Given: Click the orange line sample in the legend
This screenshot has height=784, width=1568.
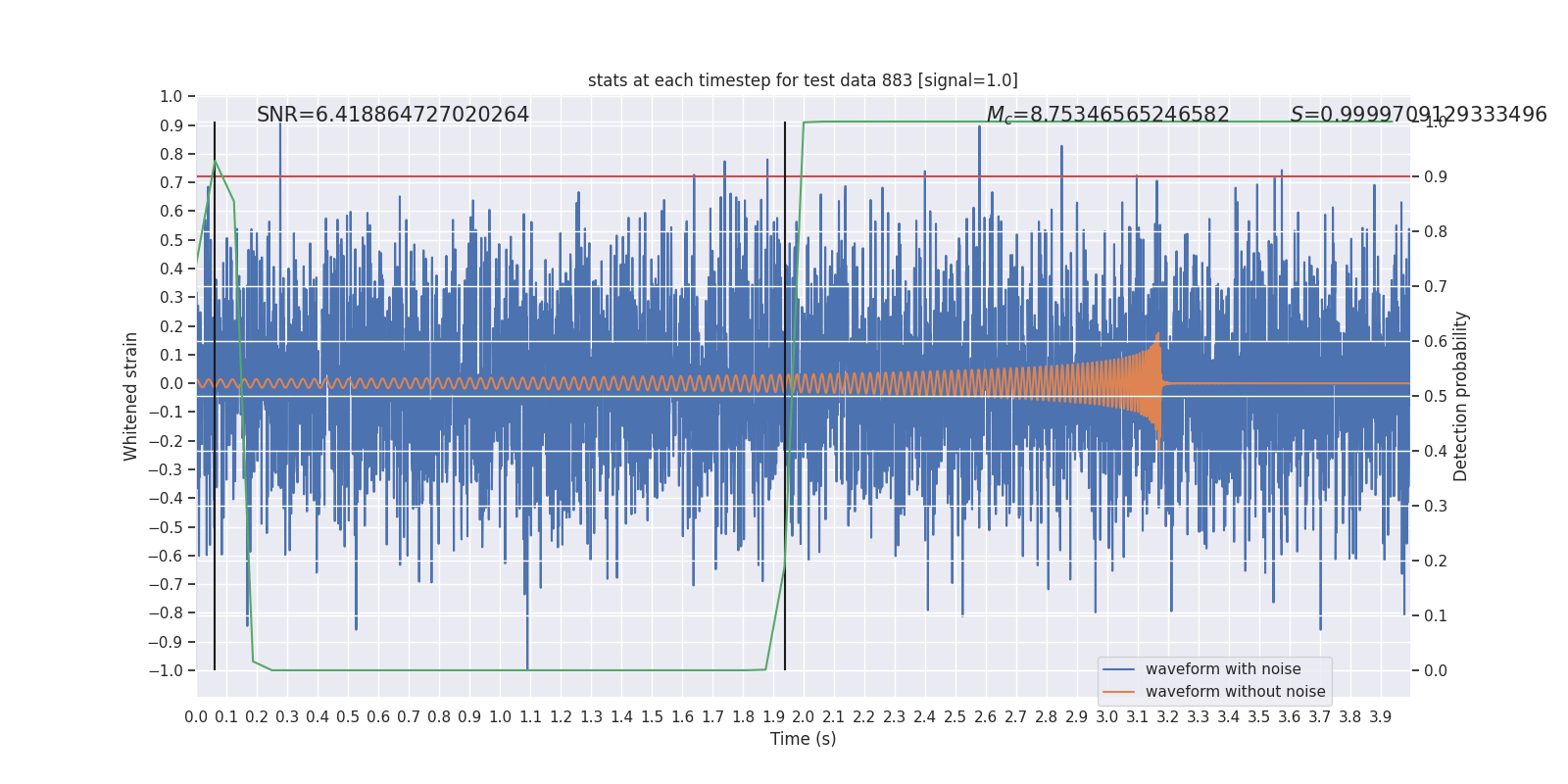Looking at the screenshot, I should tap(1118, 692).
